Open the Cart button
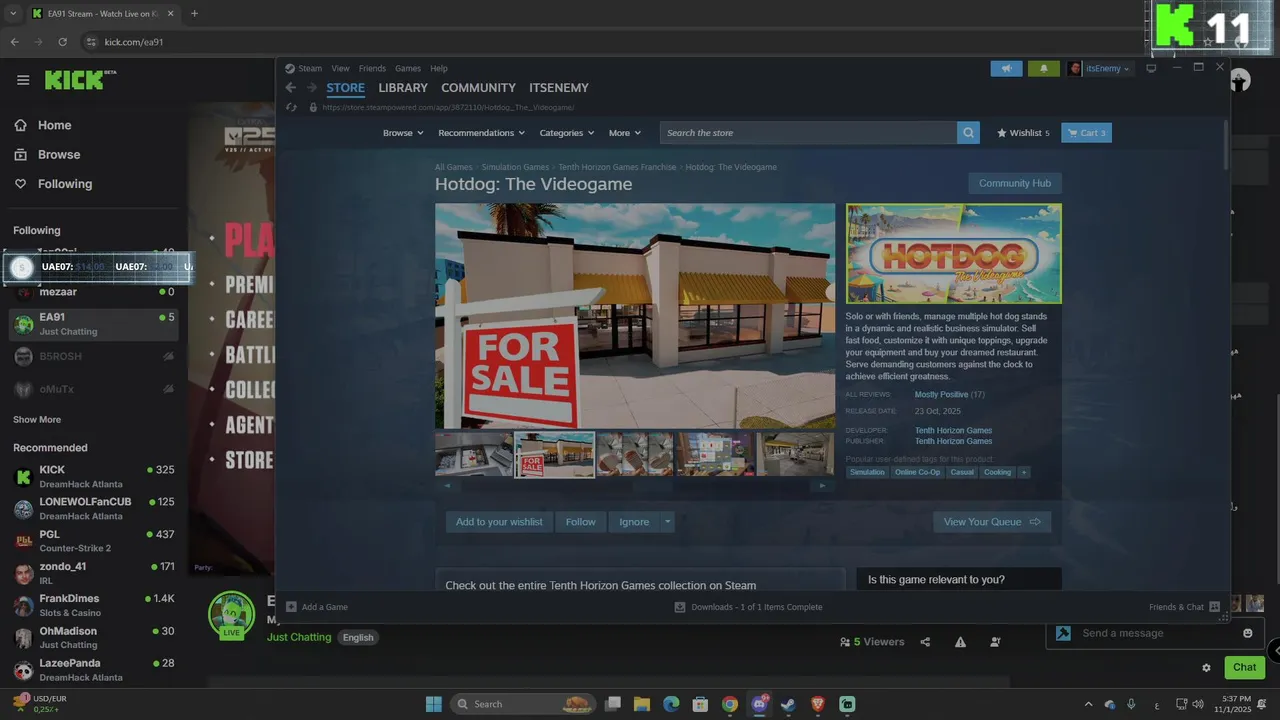The height and width of the screenshot is (720, 1280). [x=1086, y=133]
